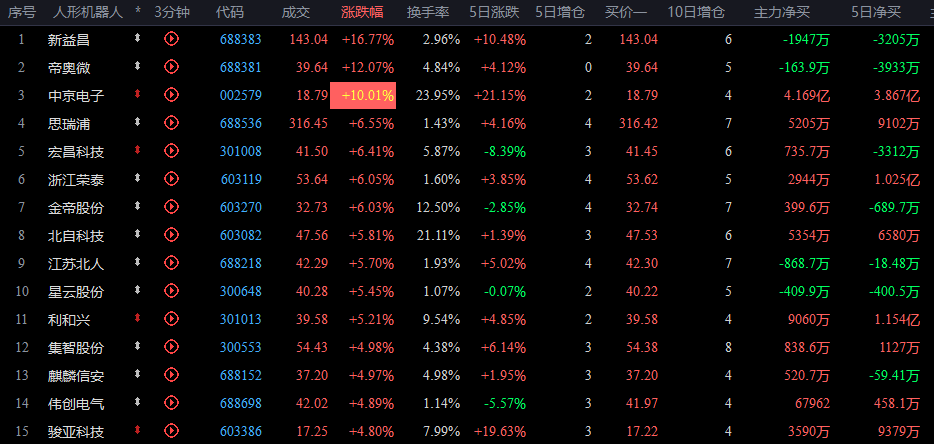Open 3-minute chart icon for 集智股份

pos(172,346)
